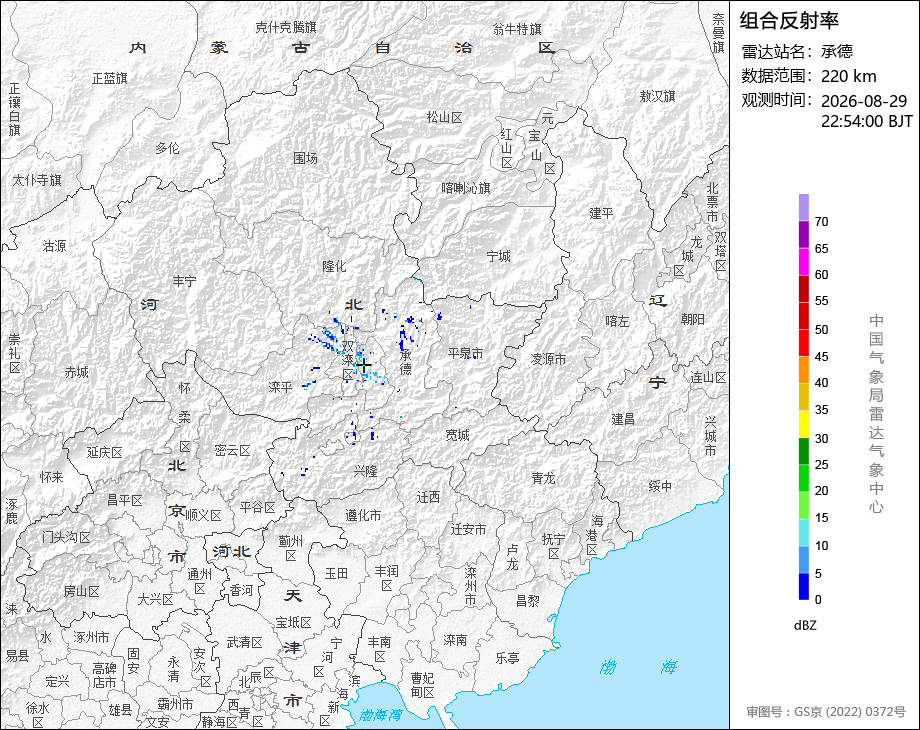
Task: Click the 平泉市 label on the map
Action: pos(465,353)
